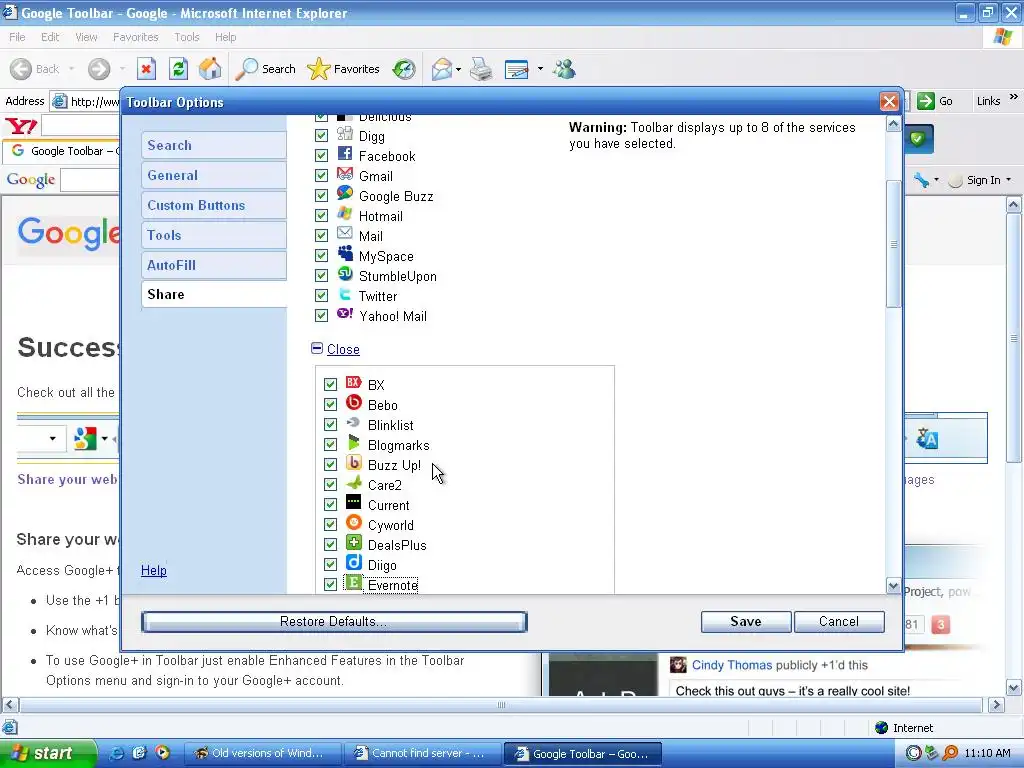Open the Custom Buttons tab
The image size is (1024, 768).
214,205
